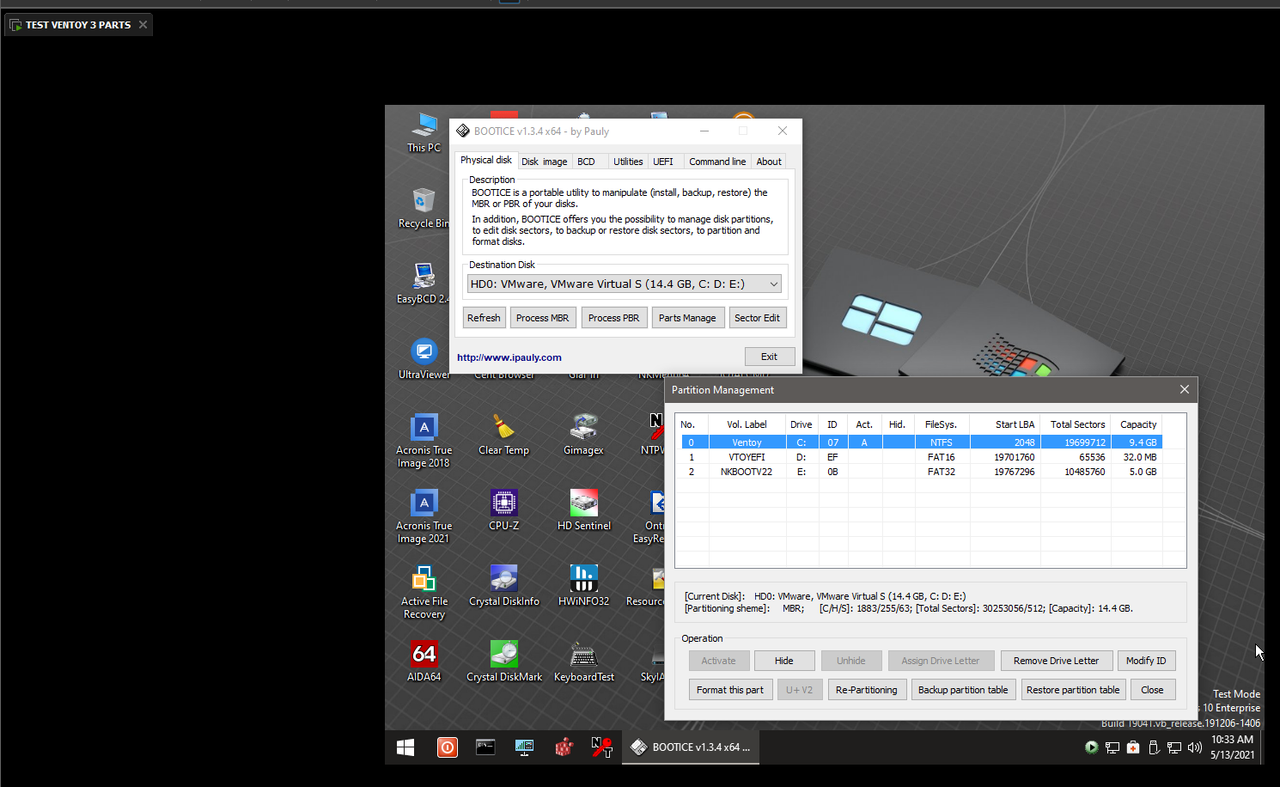Open the BCD tab
Screen dimensions: 1280x787
coord(586,161)
